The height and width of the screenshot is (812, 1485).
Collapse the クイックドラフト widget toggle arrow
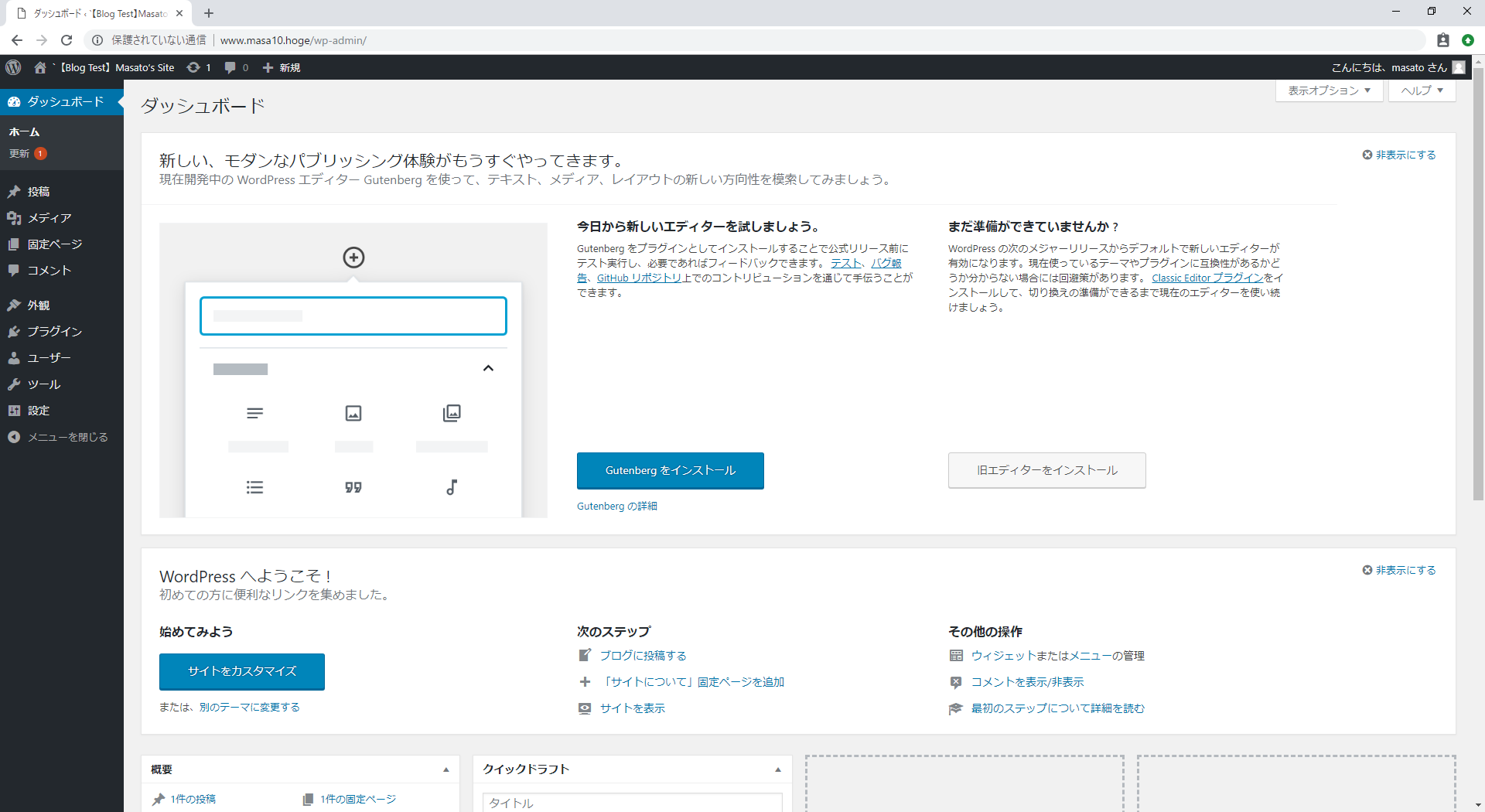(x=778, y=769)
